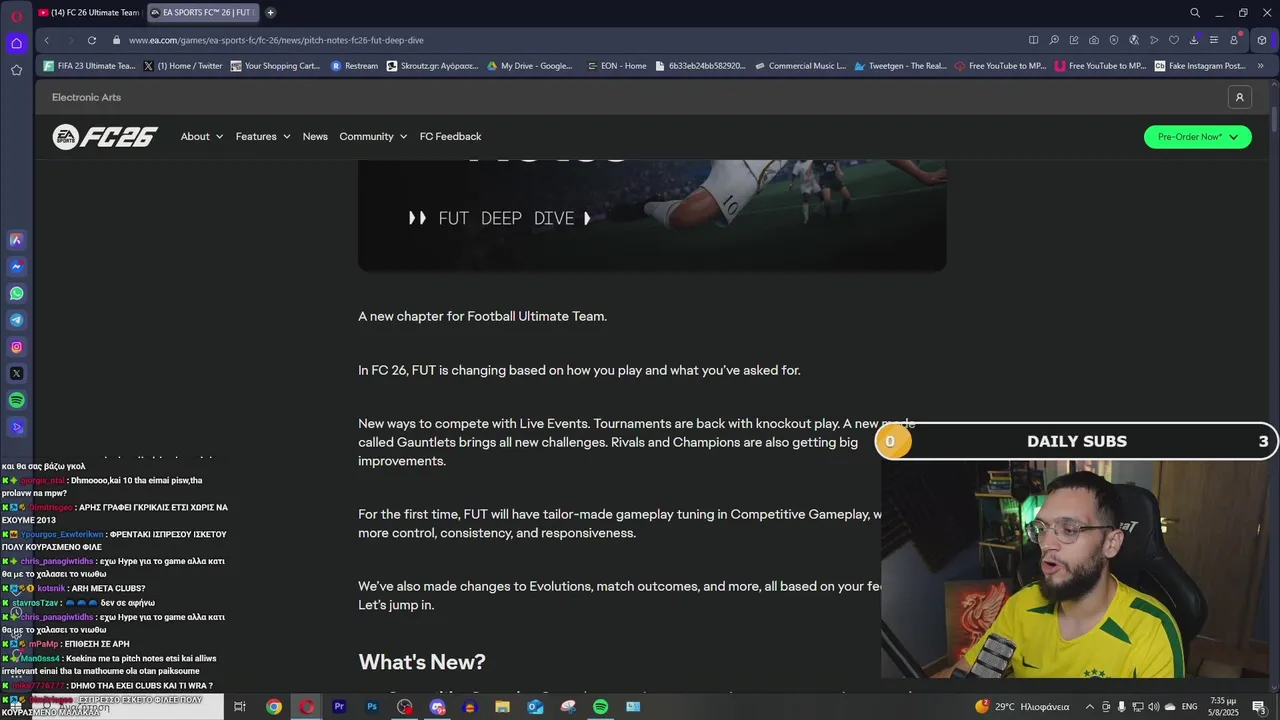The height and width of the screenshot is (720, 1280).
Task: Open OBS Studio from the taskbar
Action: (404, 707)
